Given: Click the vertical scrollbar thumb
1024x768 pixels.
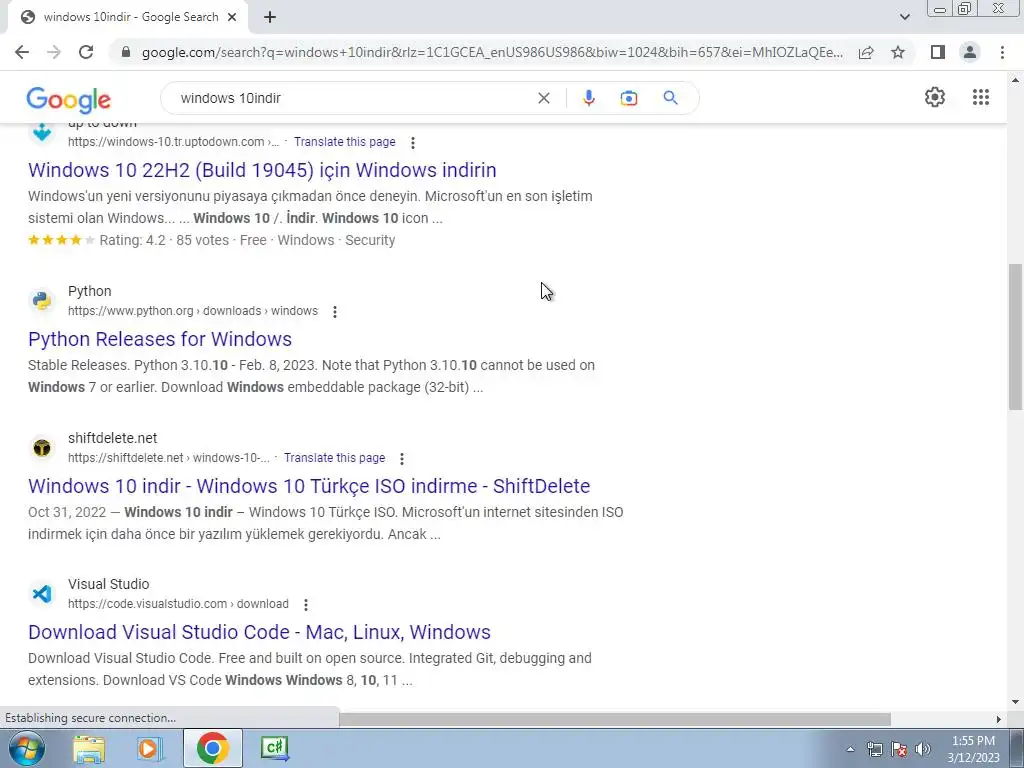Looking at the screenshot, I should tap(1015, 337).
